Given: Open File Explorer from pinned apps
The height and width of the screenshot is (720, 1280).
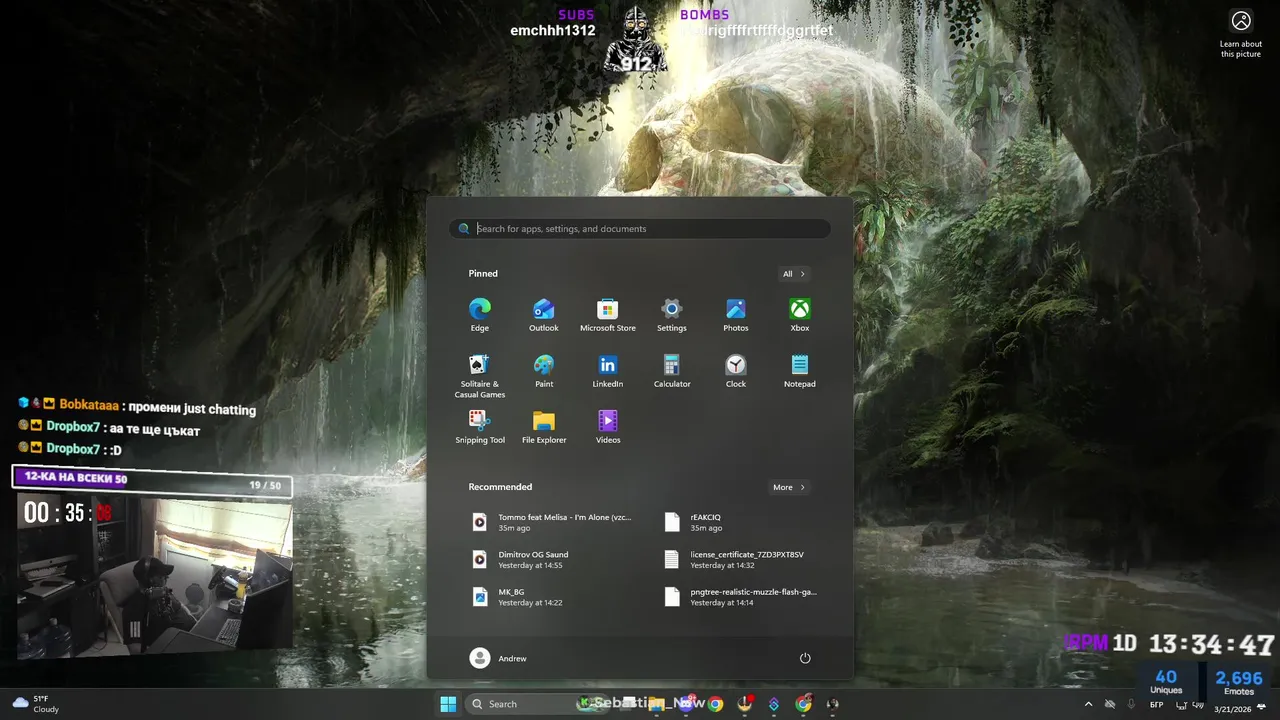Looking at the screenshot, I should [544, 427].
